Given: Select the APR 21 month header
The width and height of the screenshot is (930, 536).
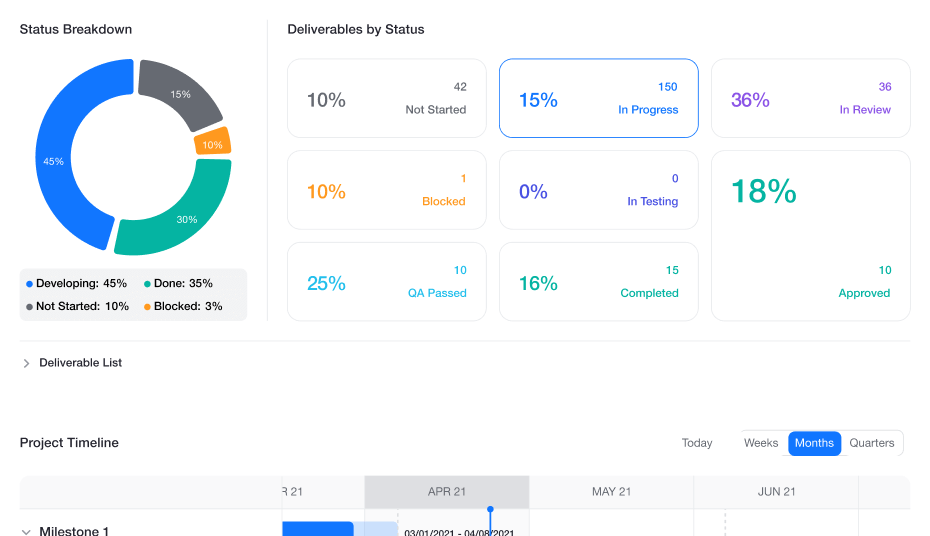Looking at the screenshot, I should (447, 492).
